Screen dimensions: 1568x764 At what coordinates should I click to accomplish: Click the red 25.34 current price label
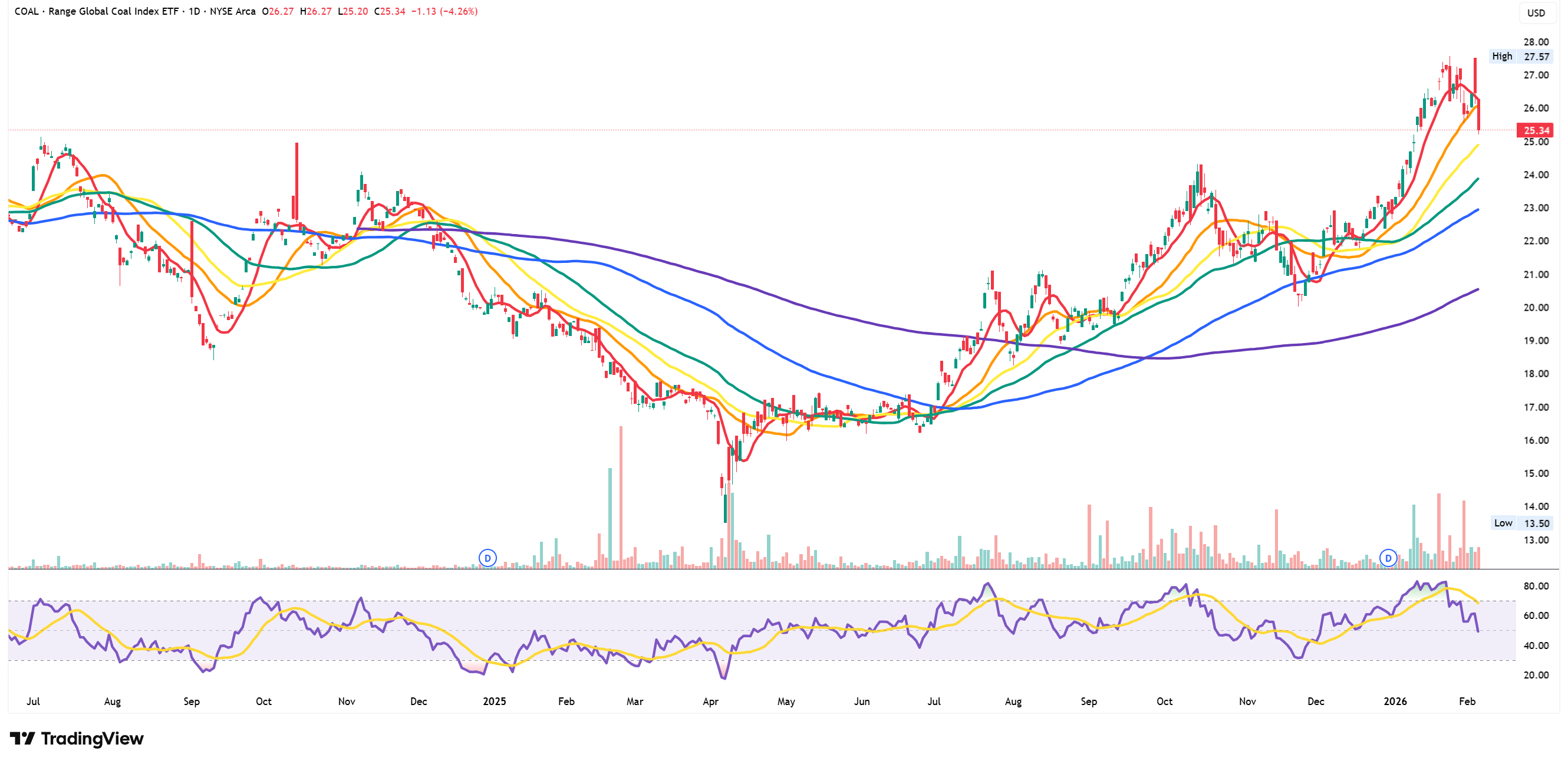1535,130
